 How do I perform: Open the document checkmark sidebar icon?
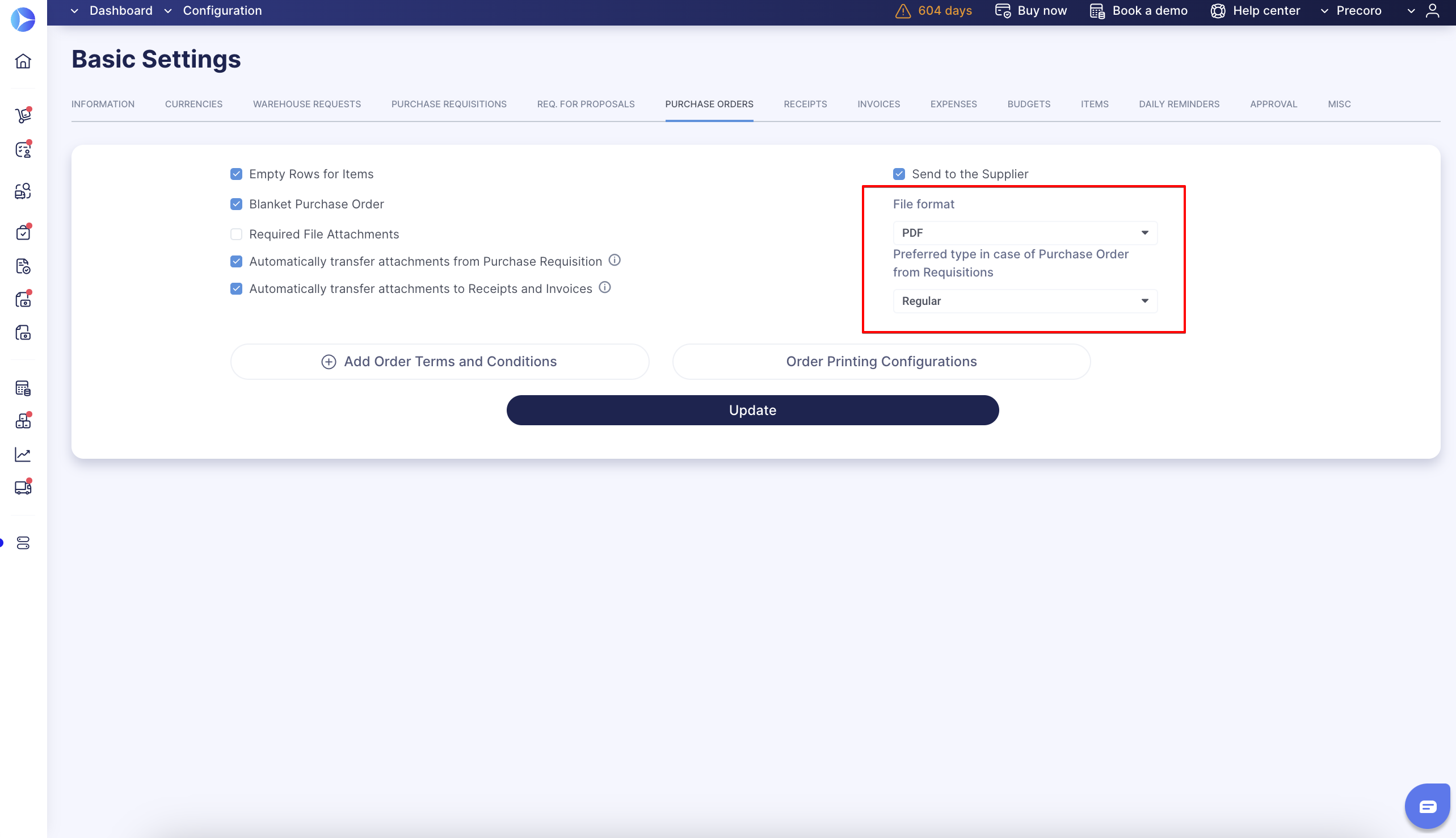coord(23,266)
